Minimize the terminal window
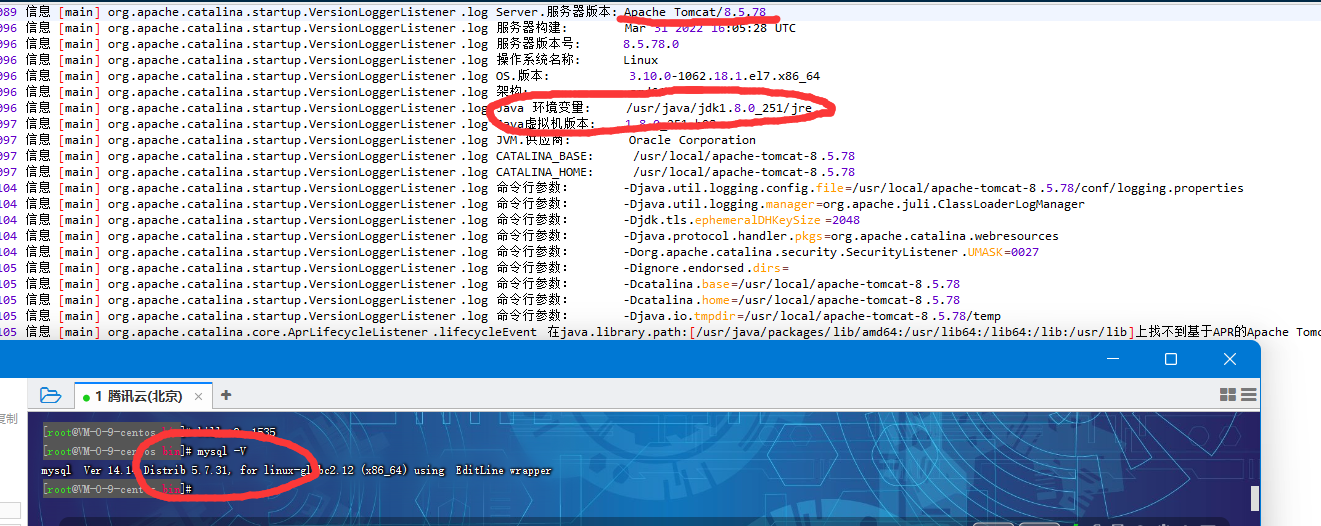 point(1115,359)
